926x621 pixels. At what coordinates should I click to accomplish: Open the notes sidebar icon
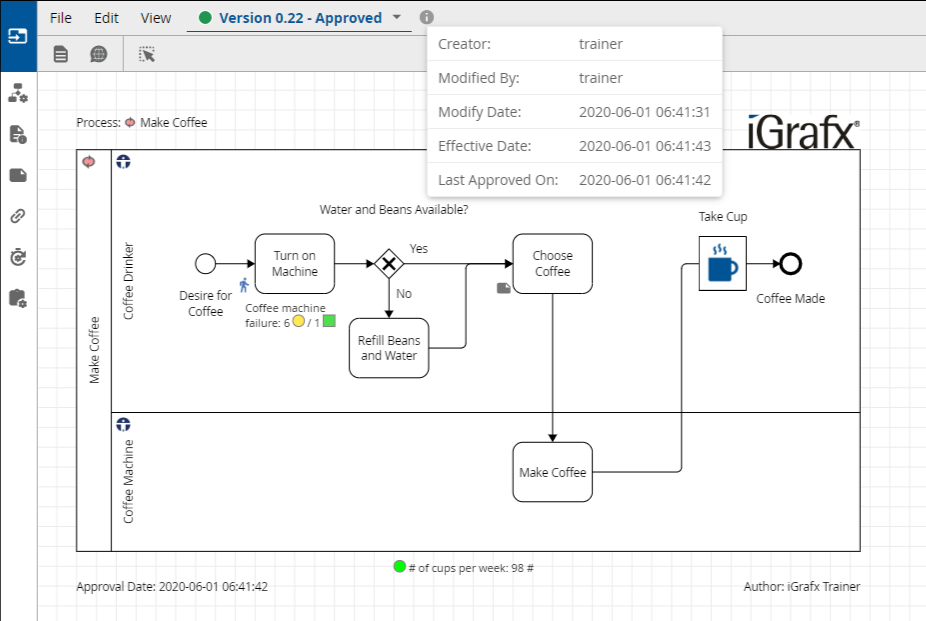point(18,176)
